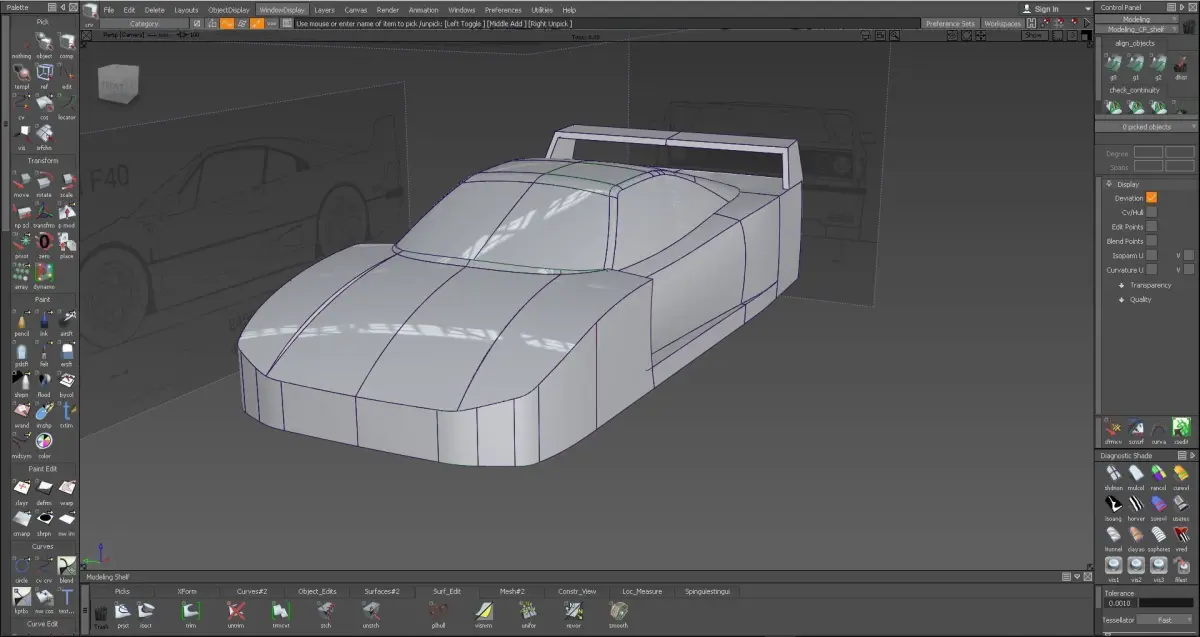Click the Spans input field

(x=1148, y=167)
